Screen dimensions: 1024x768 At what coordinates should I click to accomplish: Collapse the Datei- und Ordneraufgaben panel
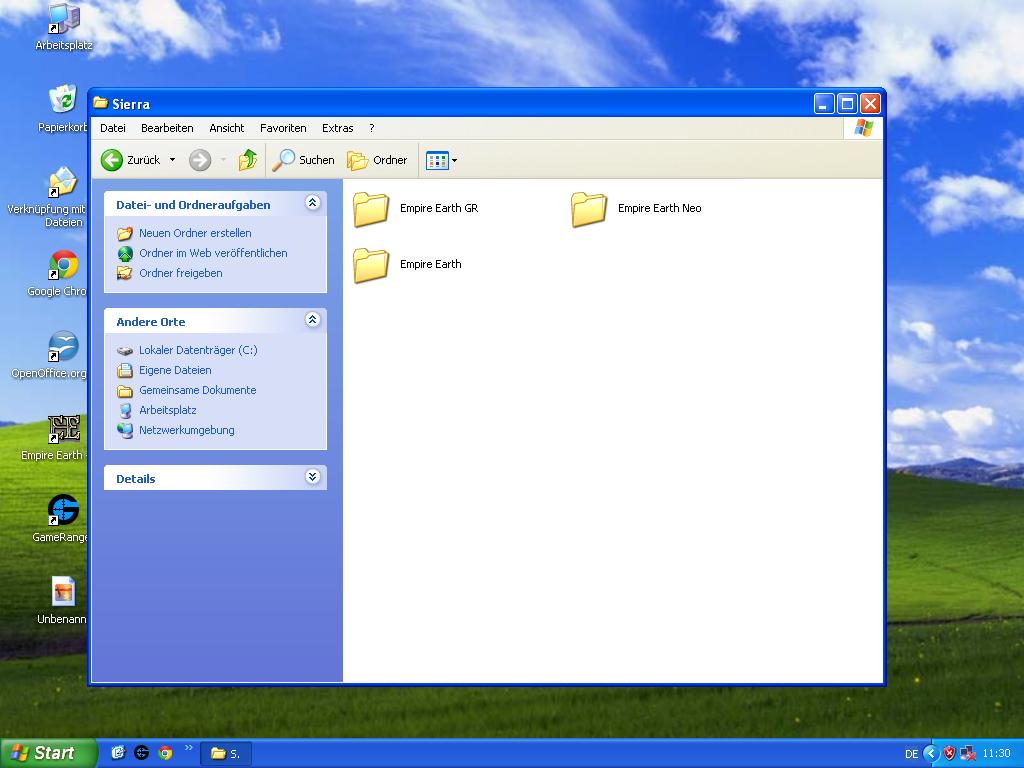(312, 203)
